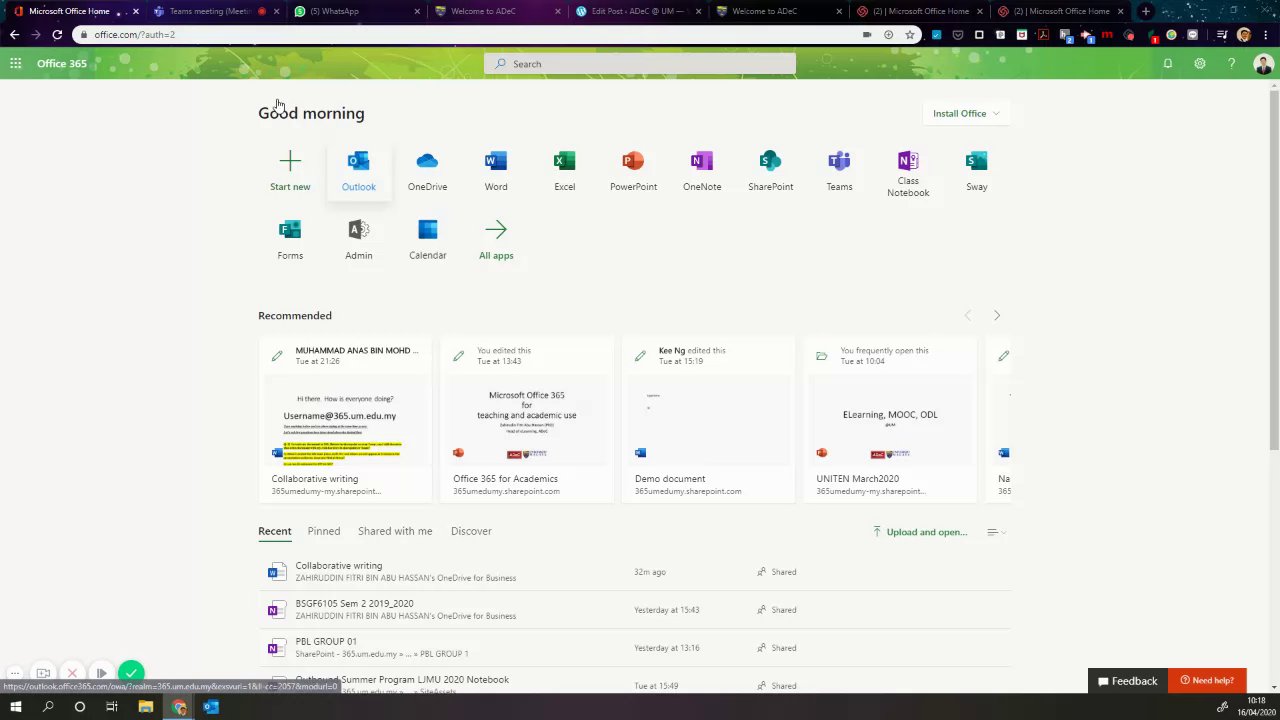Viewport: 1280px width, 720px height.
Task: Open Outlook from the Windows taskbar
Action: coord(211,707)
